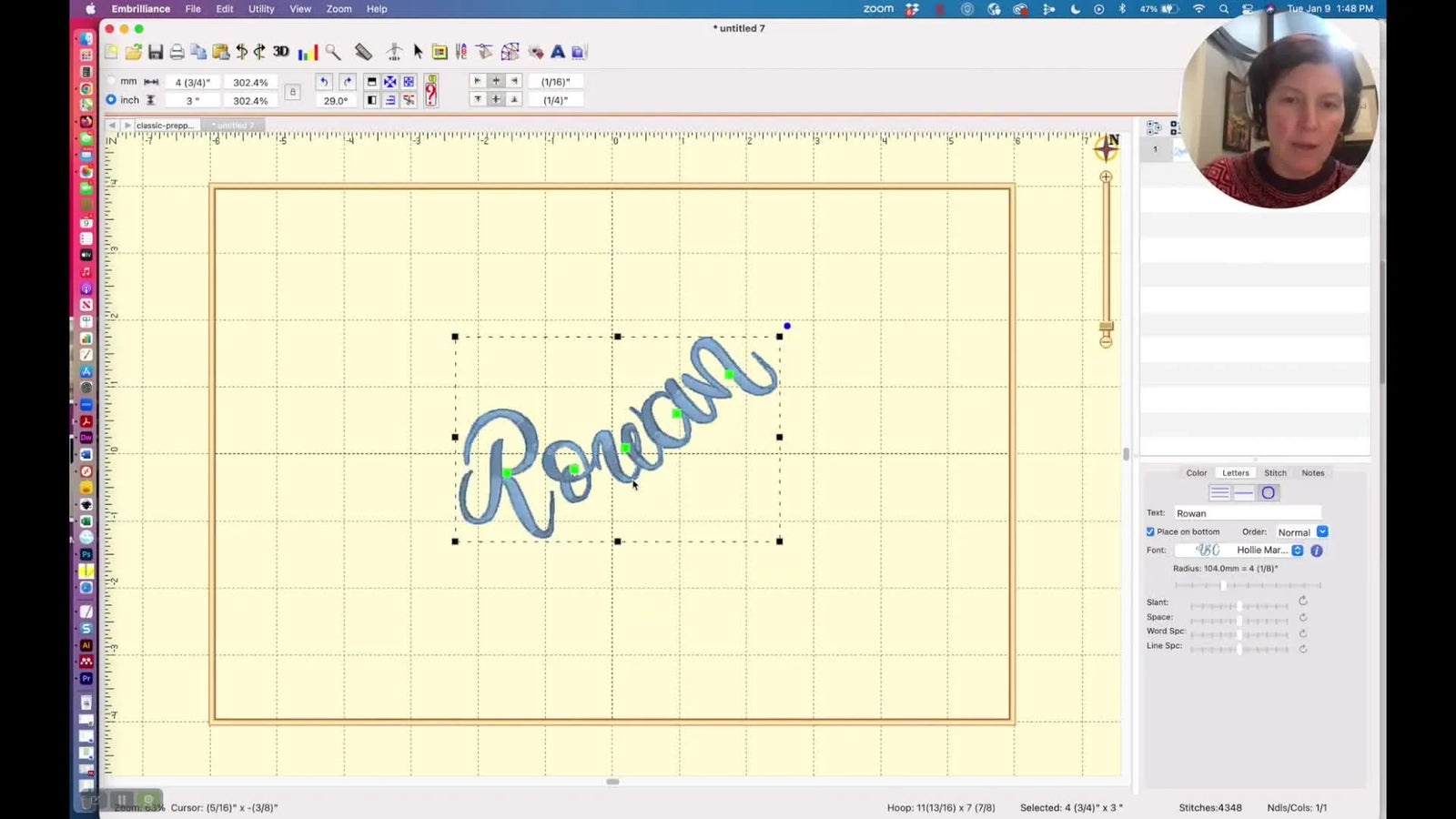Click the Undo arrow icon

point(324,81)
